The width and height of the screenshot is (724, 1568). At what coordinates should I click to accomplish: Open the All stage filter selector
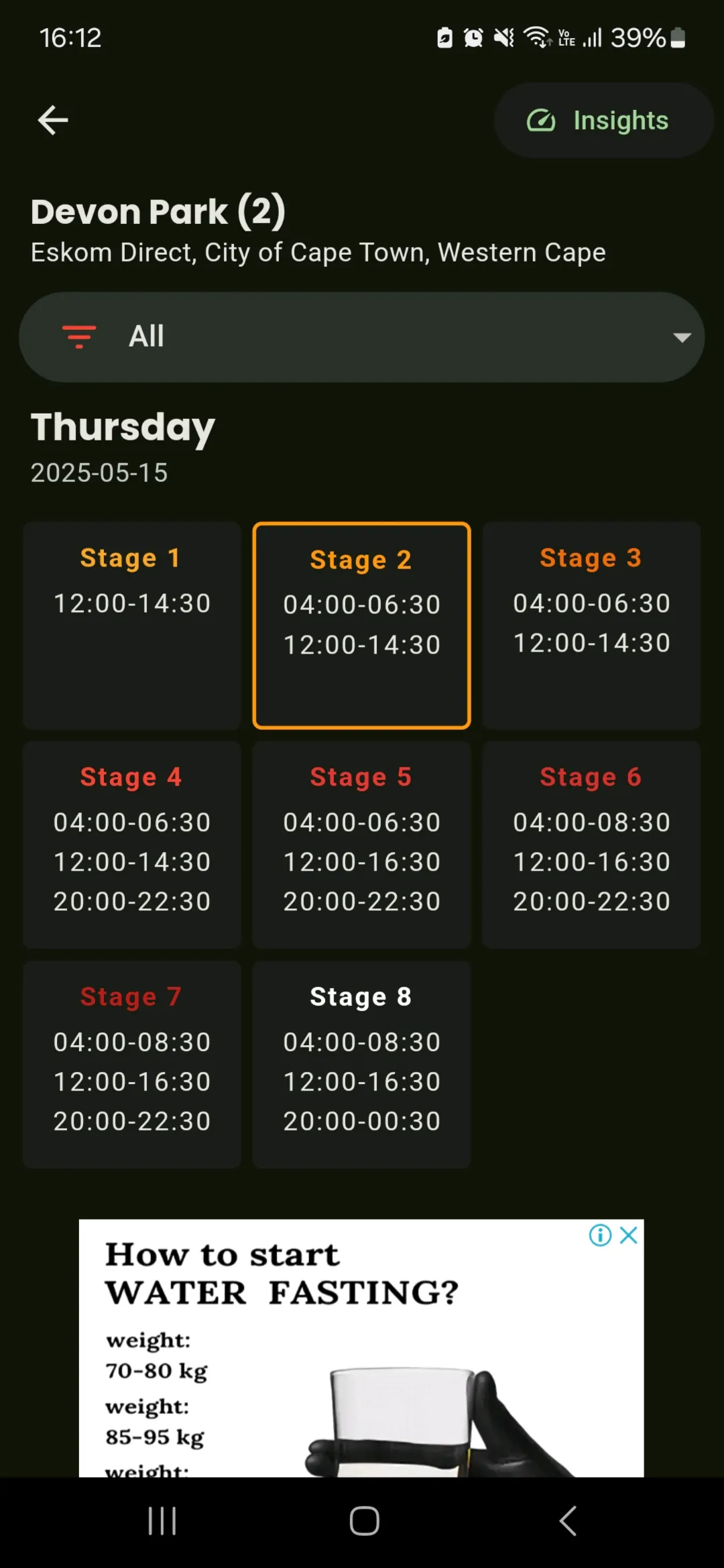coord(362,337)
